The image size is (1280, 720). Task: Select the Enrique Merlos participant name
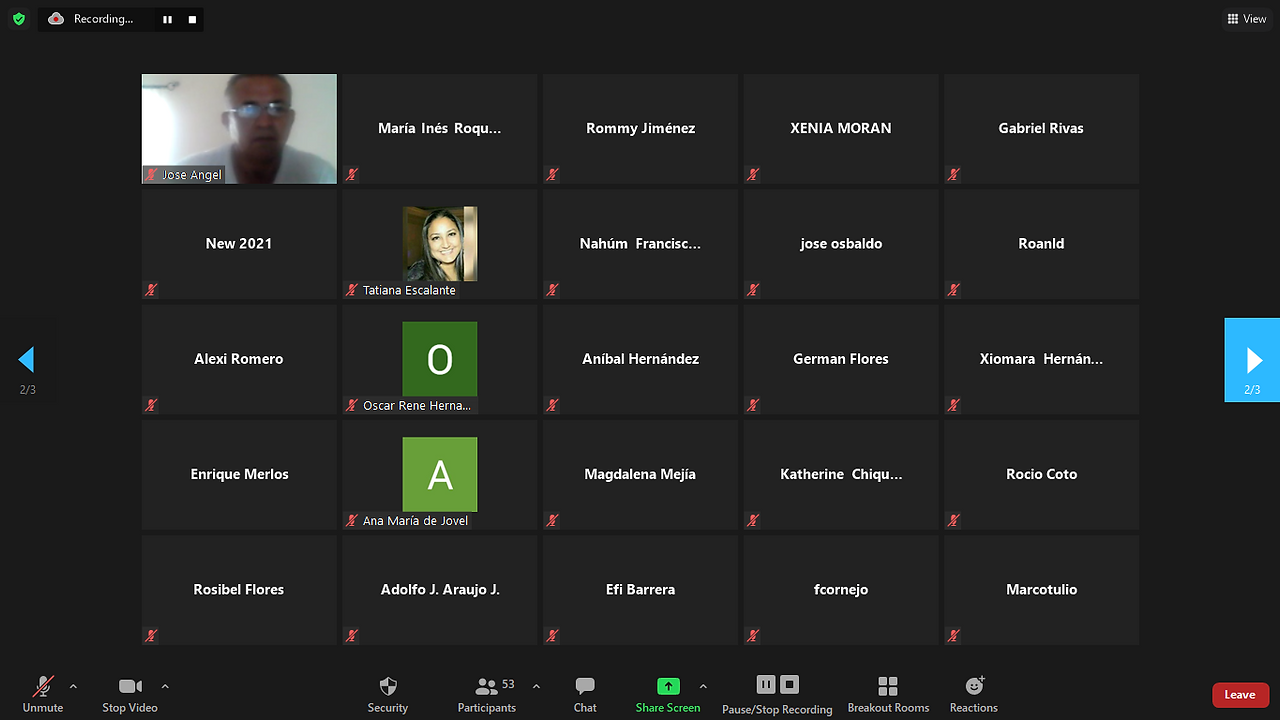click(239, 474)
